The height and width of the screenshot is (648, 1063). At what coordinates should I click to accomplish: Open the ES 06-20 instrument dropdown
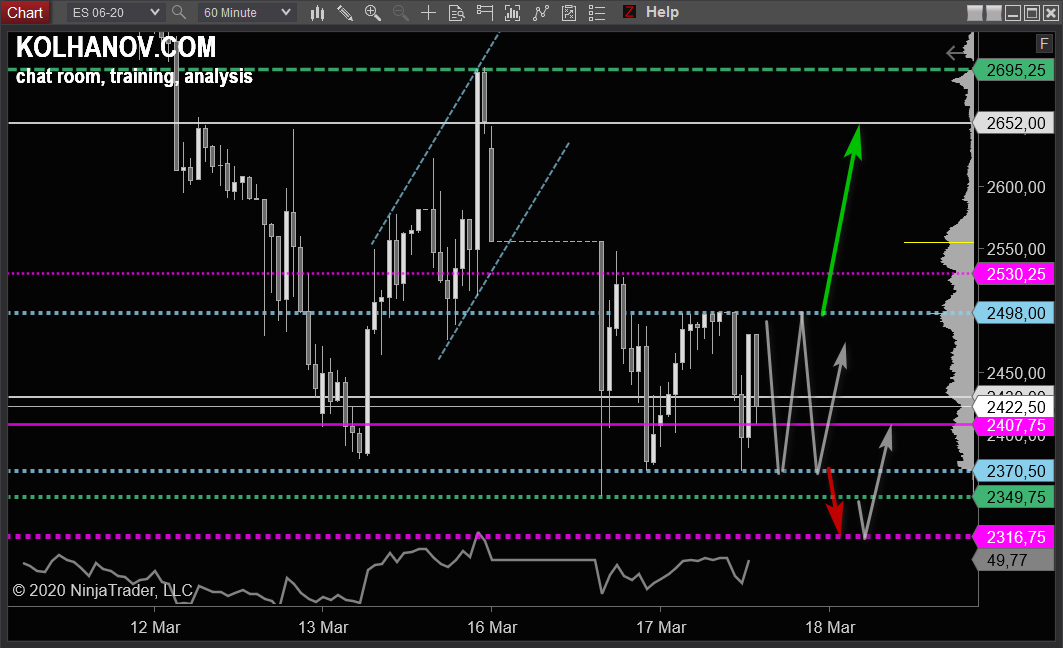click(116, 12)
